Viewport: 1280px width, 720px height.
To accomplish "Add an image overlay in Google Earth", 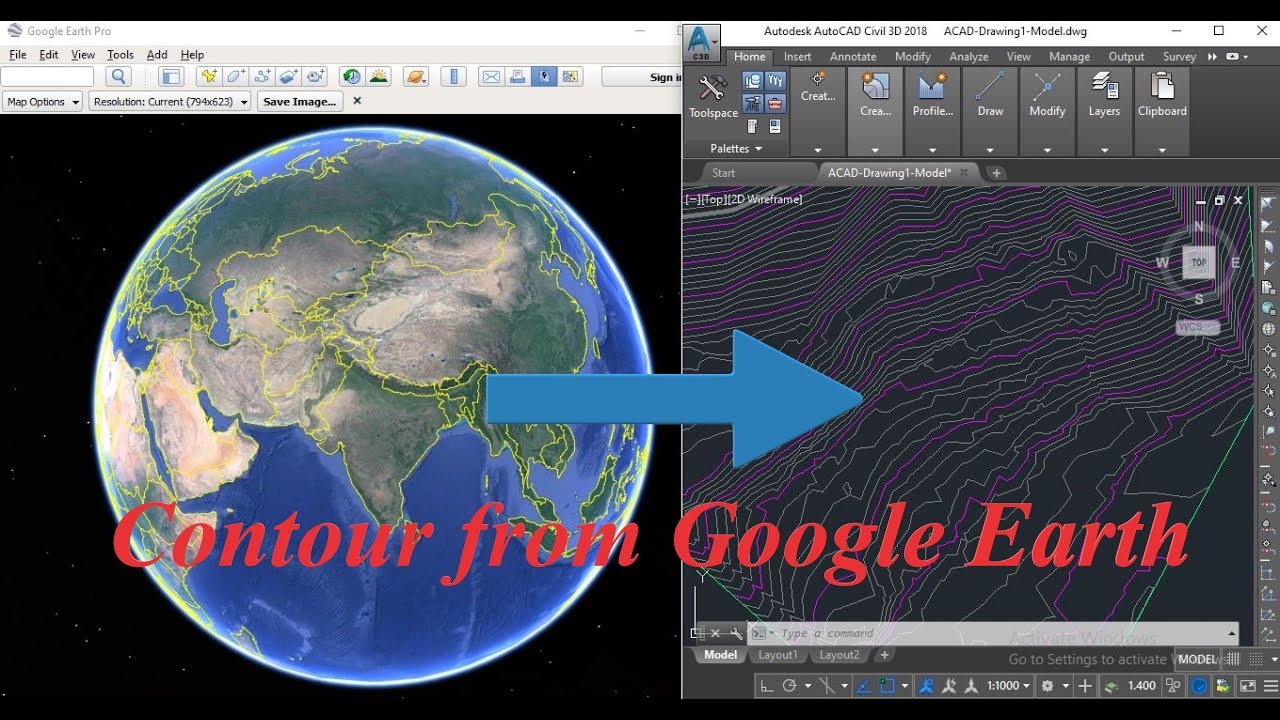I will click(289, 76).
